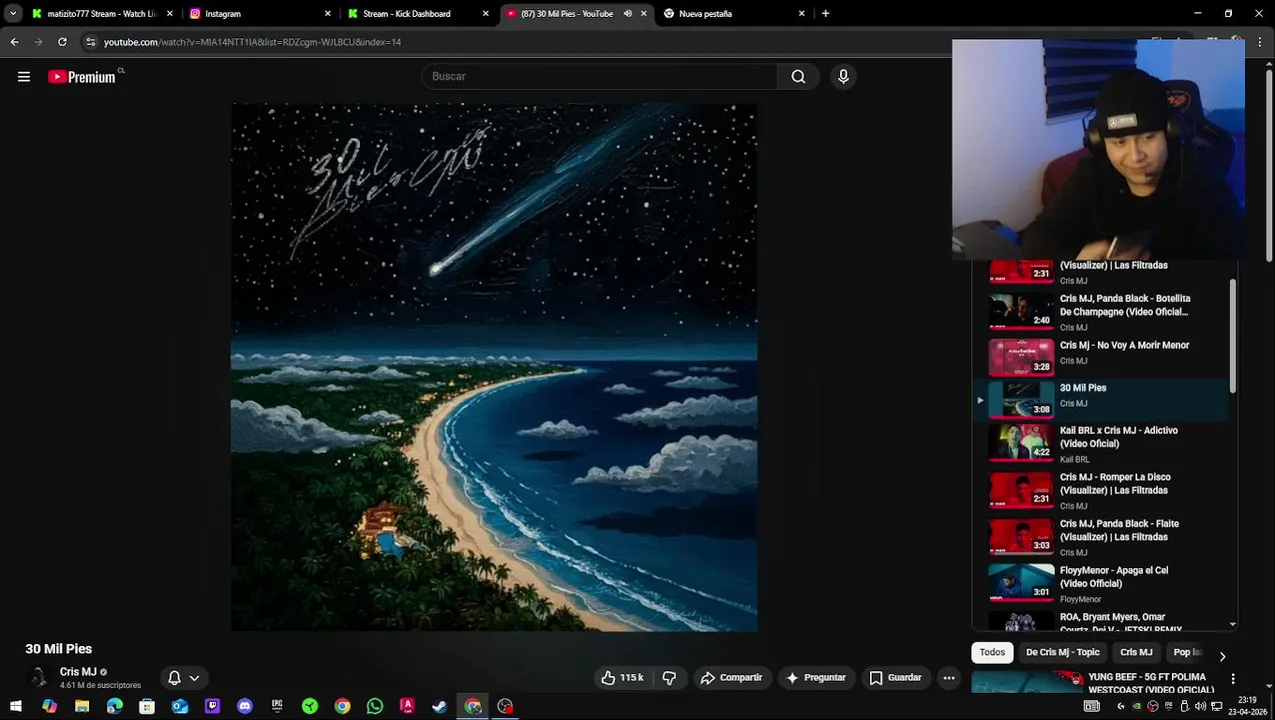
Task: Like the video with 115 k likes
Action: pos(622,678)
